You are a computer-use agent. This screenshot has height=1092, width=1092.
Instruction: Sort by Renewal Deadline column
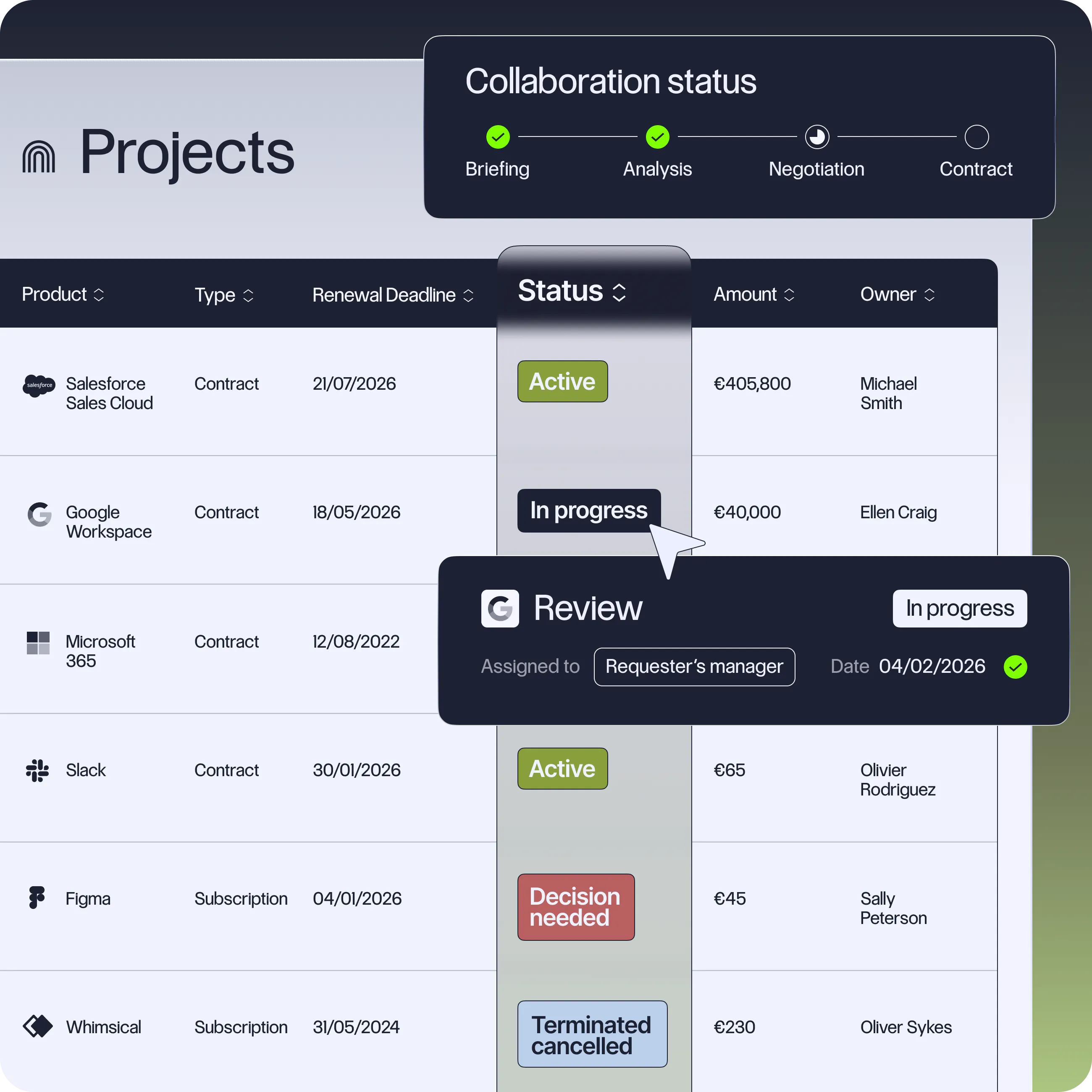468,295
